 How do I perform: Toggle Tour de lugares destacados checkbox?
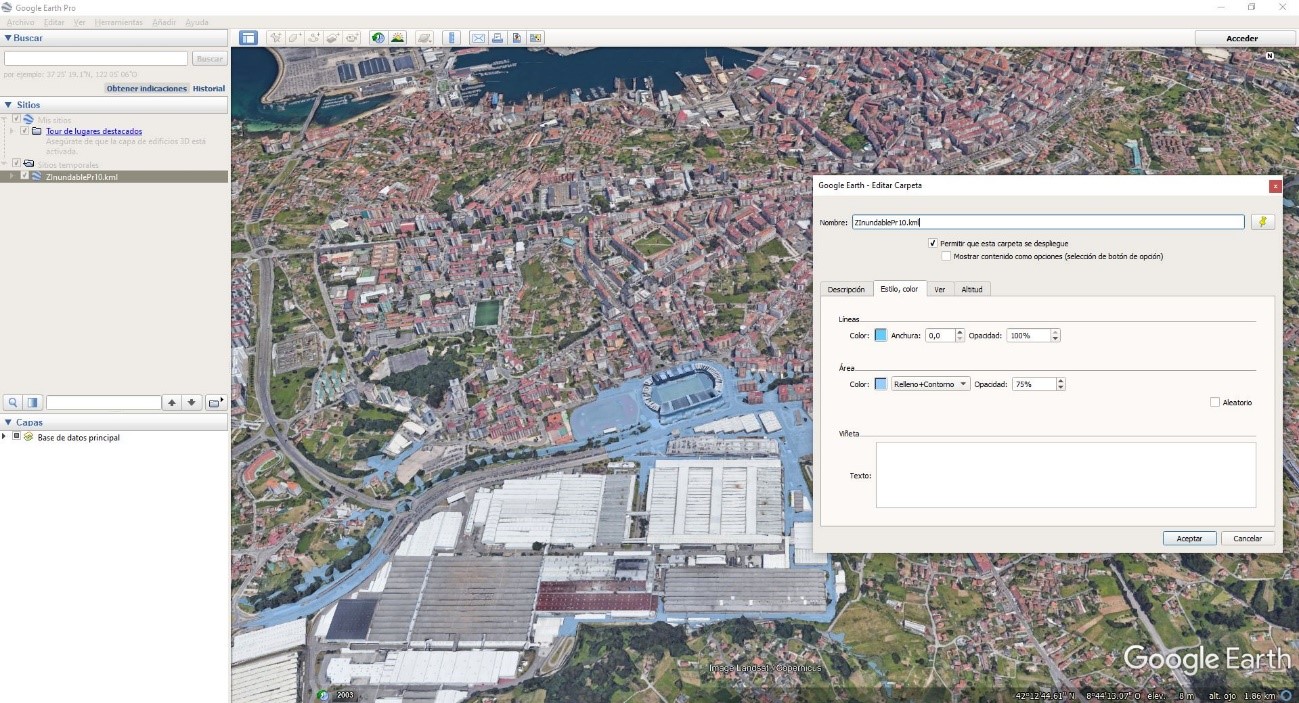(x=25, y=131)
